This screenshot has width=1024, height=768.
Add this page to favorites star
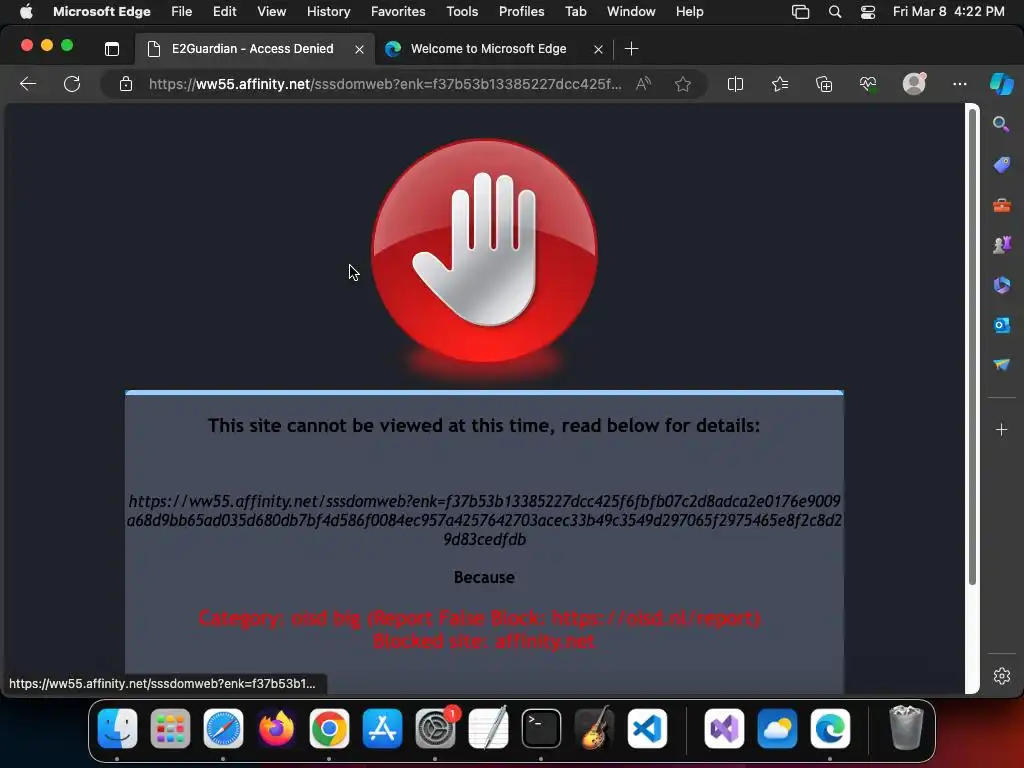683,84
